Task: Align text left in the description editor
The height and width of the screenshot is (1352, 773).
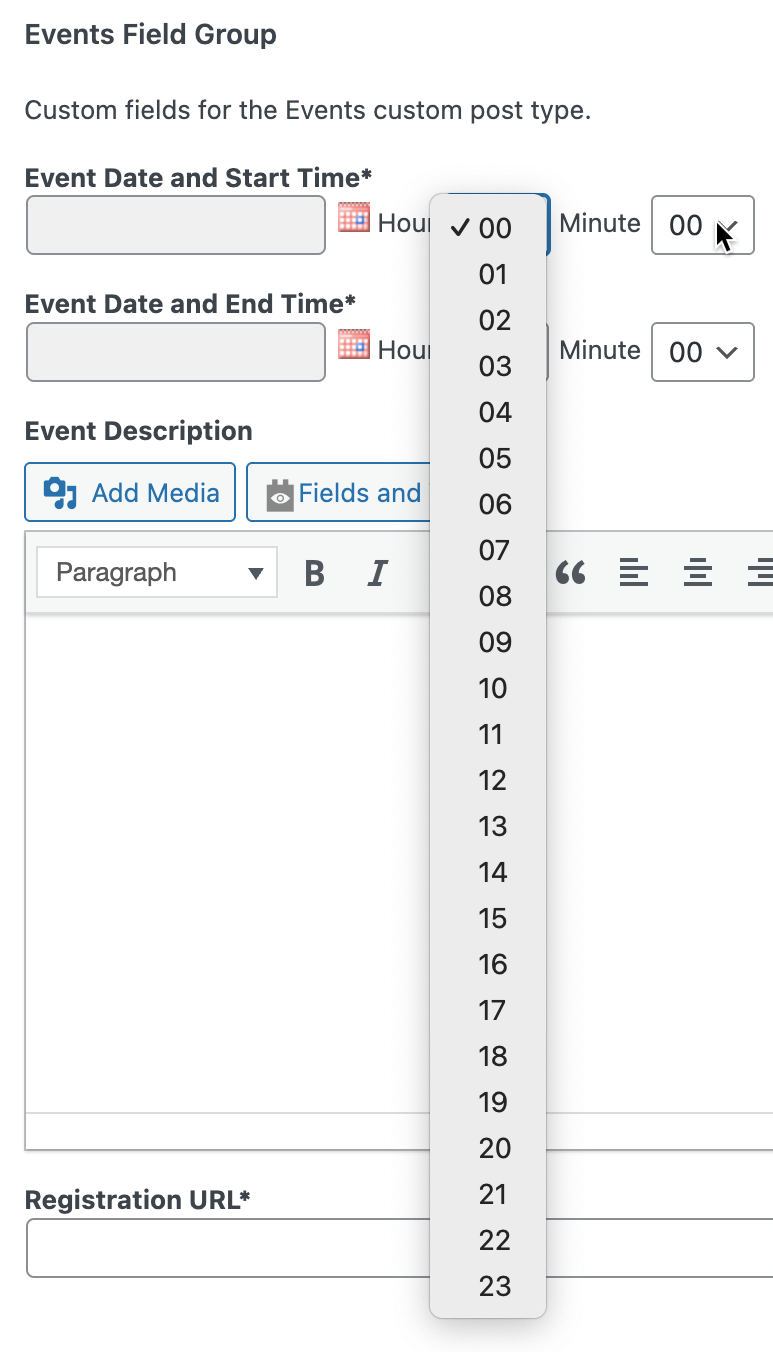Action: click(633, 573)
